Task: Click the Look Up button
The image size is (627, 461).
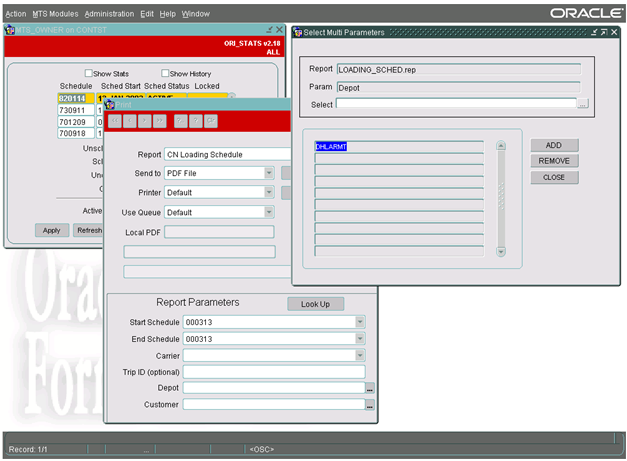Action: (x=315, y=304)
